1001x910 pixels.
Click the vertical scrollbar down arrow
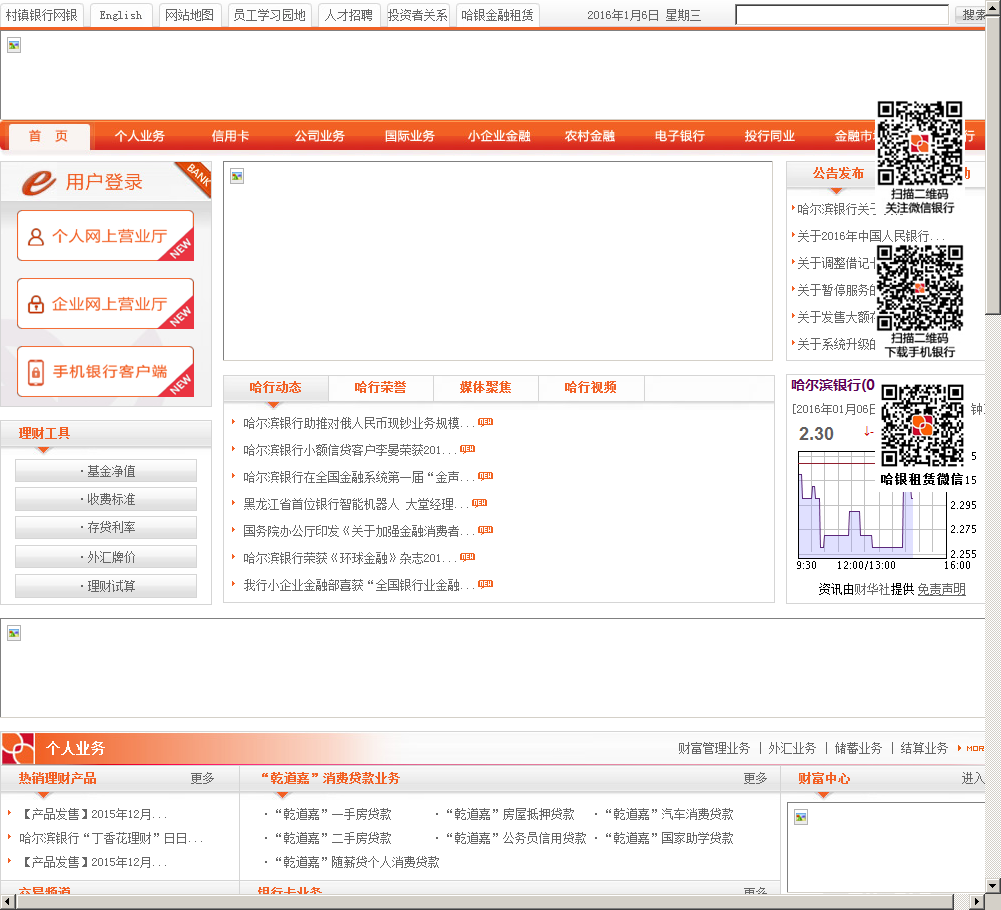993,886
